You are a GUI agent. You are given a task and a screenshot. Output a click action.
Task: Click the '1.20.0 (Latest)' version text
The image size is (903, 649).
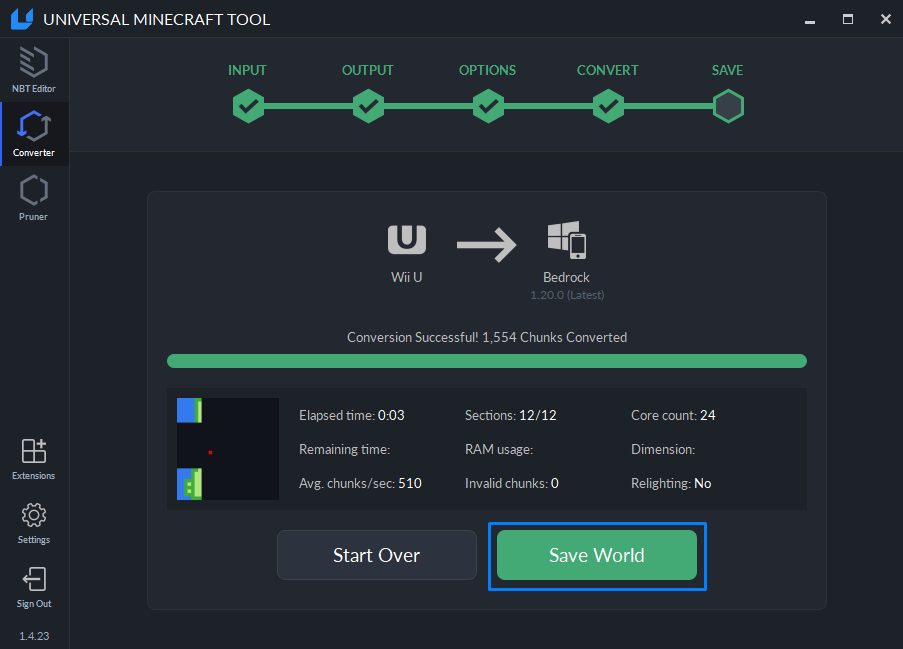pos(567,295)
